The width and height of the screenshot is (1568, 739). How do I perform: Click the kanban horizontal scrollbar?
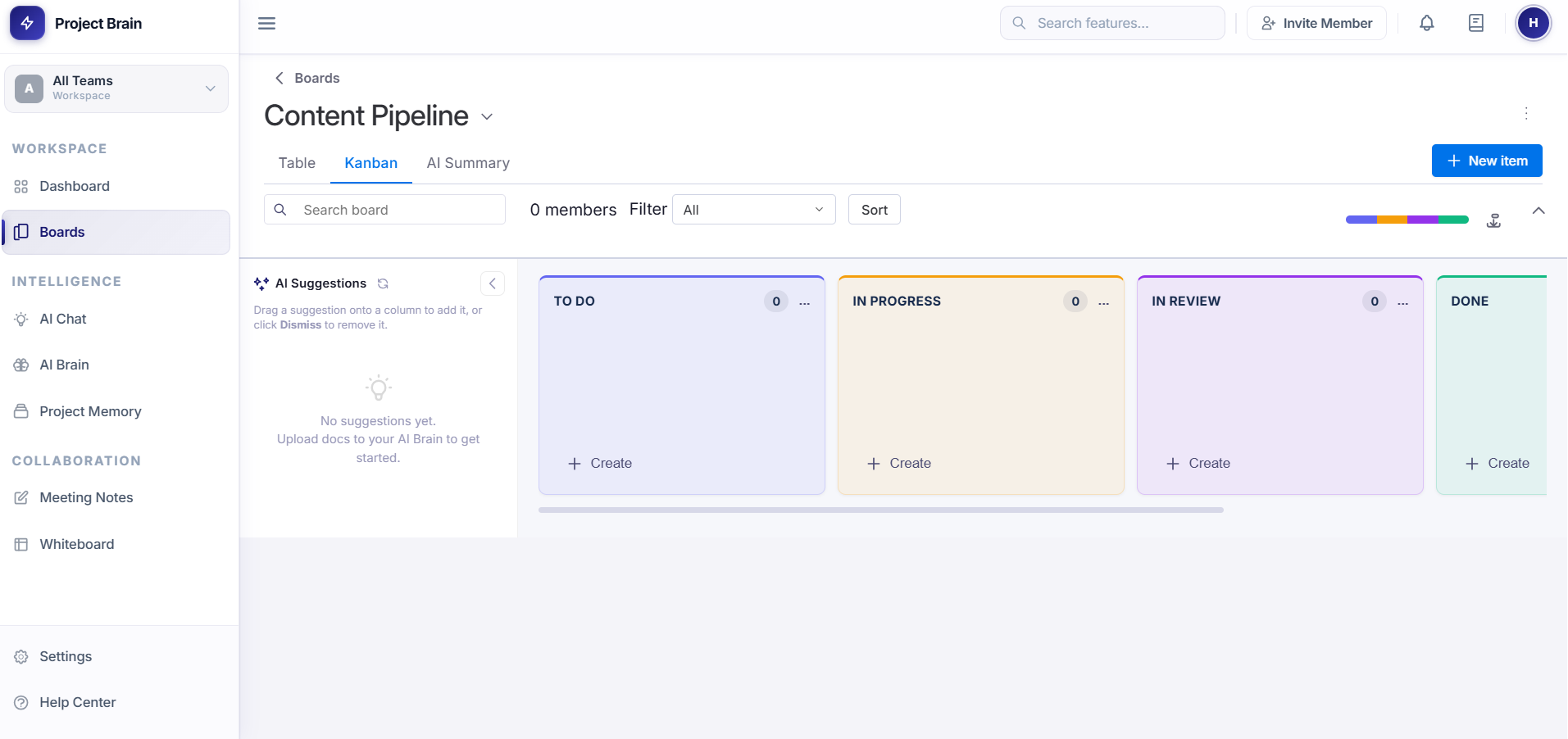[881, 510]
